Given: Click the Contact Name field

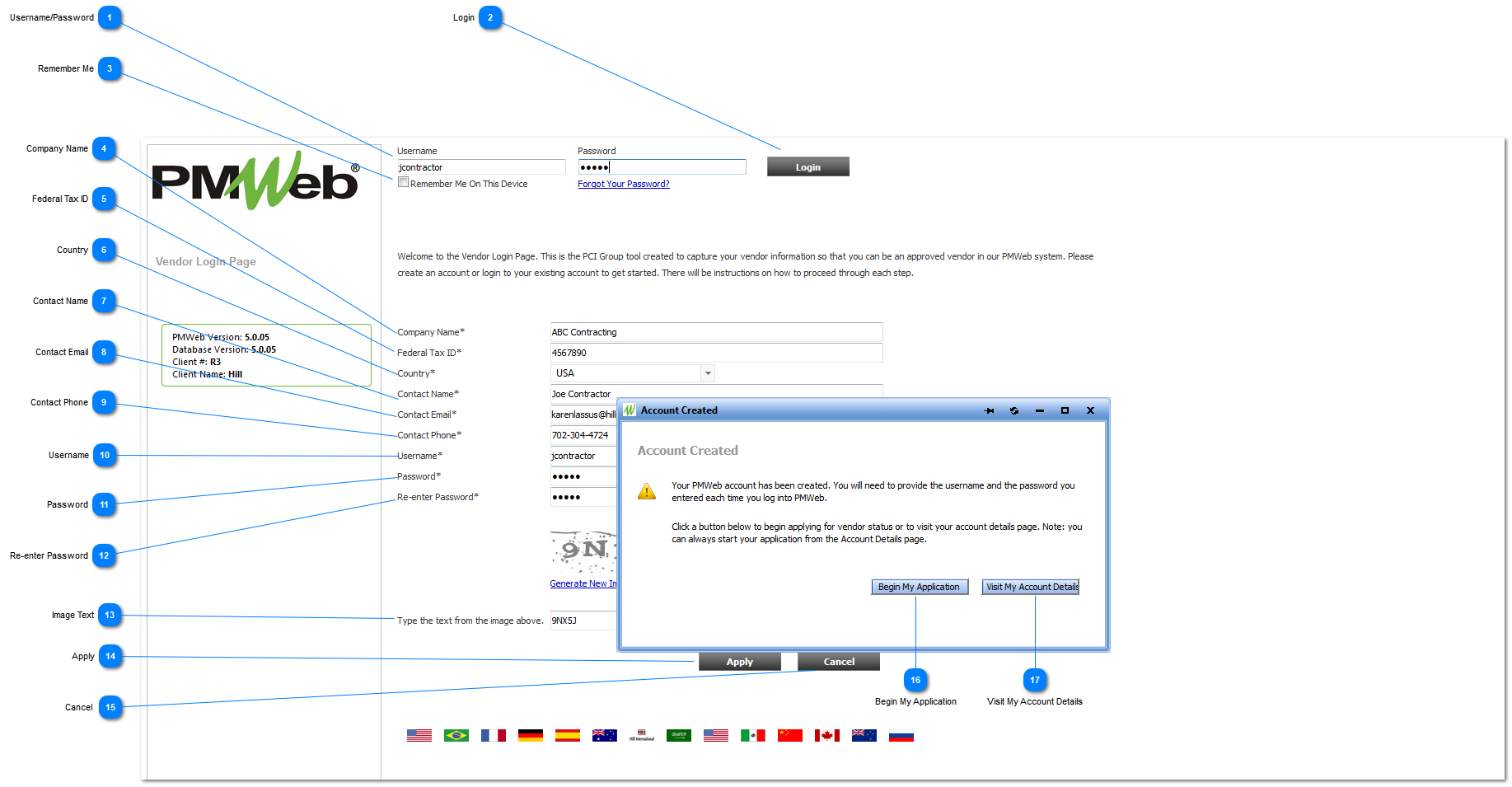Looking at the screenshot, I should pyautogui.click(x=716, y=391).
